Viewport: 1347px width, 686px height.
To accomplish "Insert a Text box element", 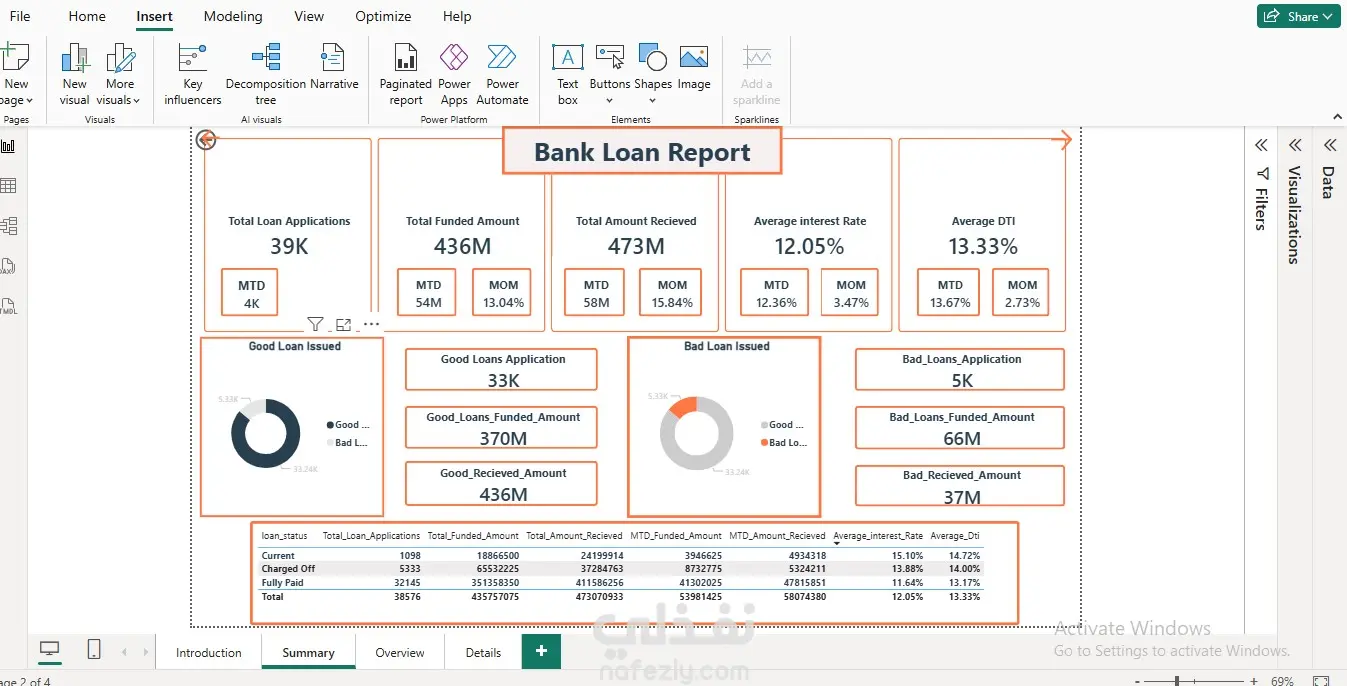I will 567,73.
